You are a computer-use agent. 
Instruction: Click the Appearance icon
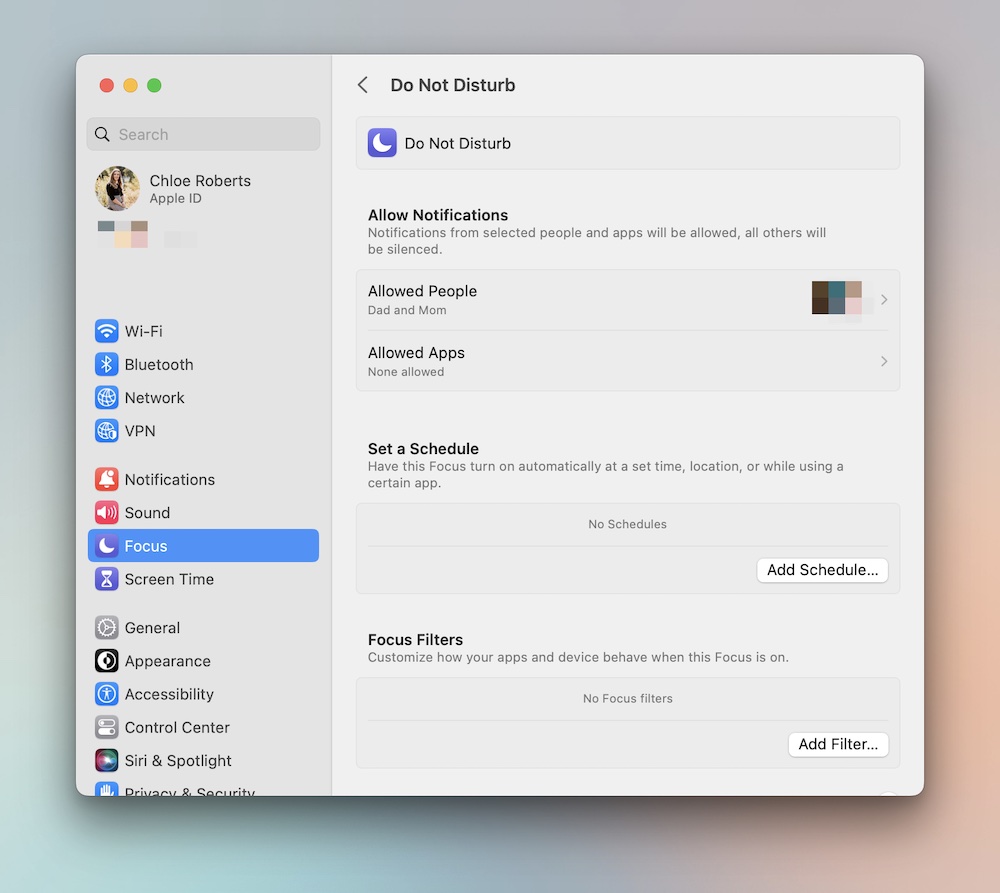pos(107,661)
